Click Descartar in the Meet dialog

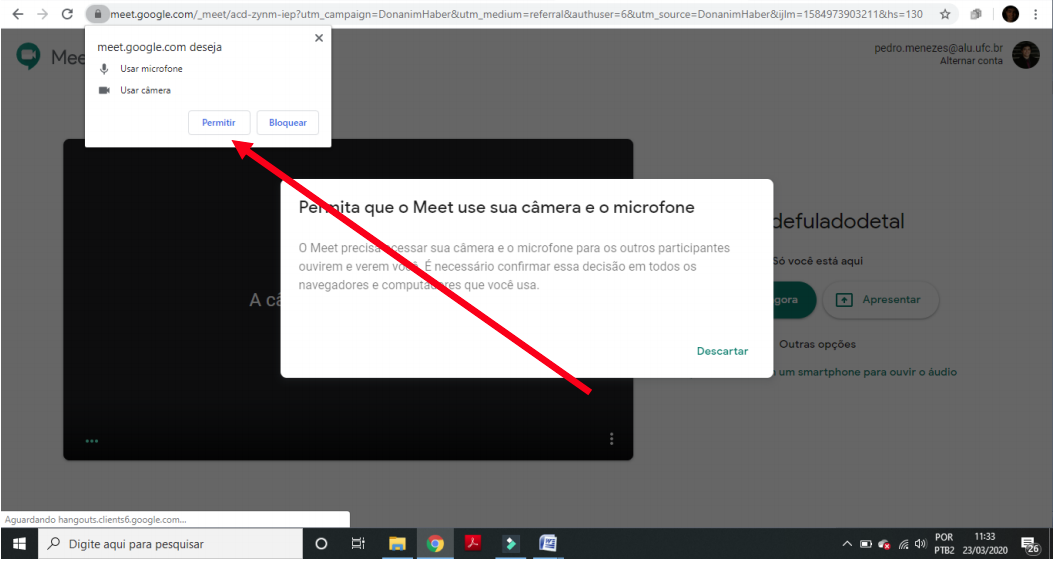722,351
